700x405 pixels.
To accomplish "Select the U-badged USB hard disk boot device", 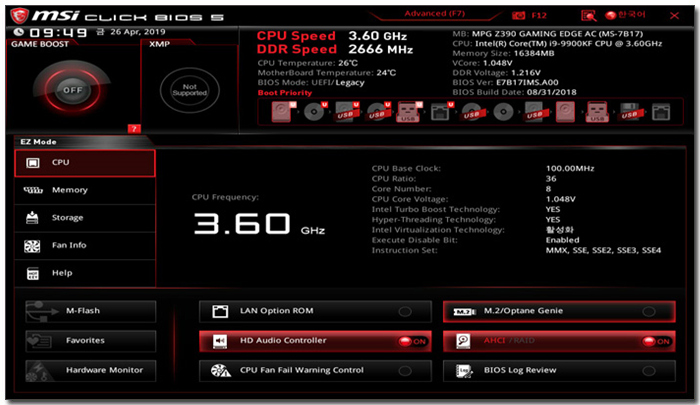I will 346,112.
